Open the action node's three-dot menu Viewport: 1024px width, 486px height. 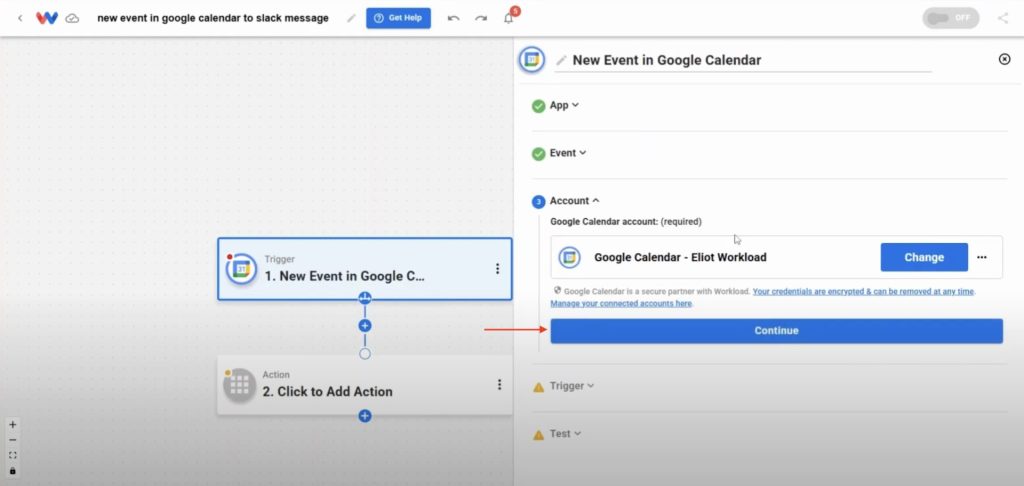click(x=499, y=385)
